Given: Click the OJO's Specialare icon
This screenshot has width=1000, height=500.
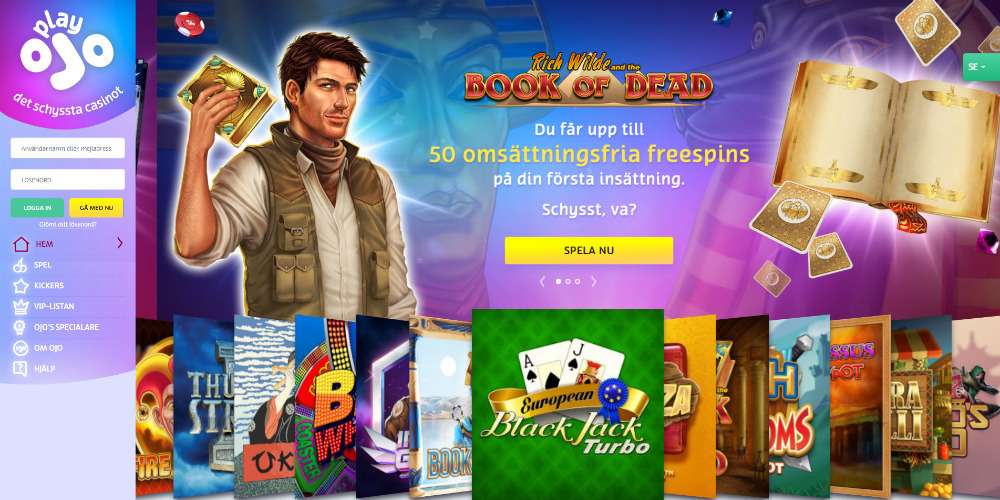Looking at the screenshot, I should [x=21, y=327].
